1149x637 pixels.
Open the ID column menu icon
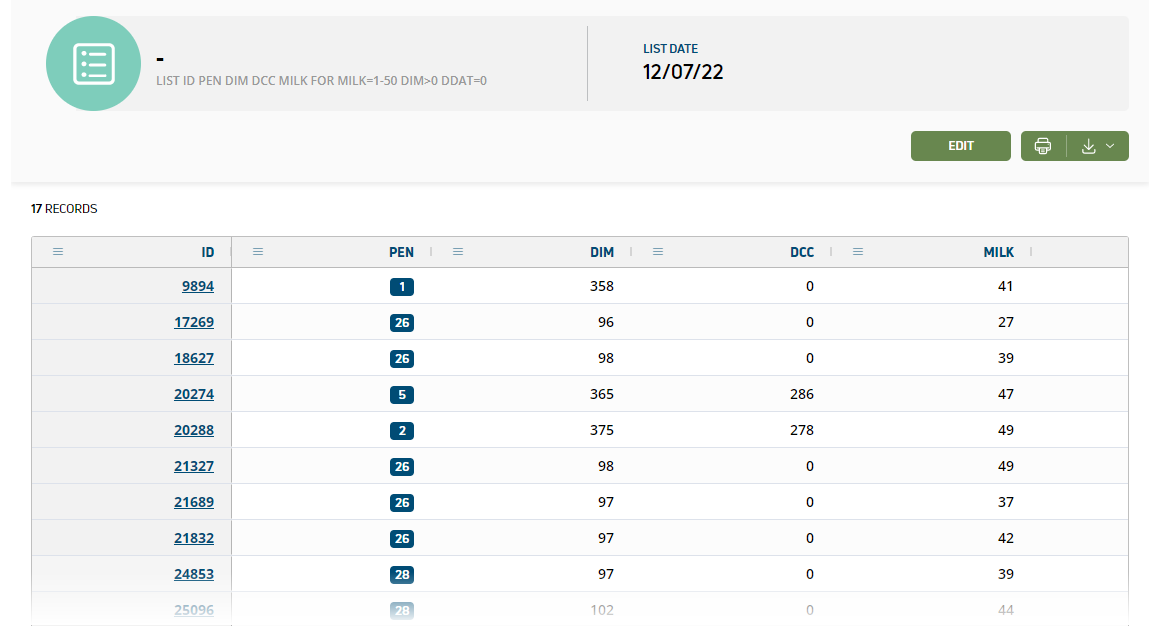click(x=58, y=252)
